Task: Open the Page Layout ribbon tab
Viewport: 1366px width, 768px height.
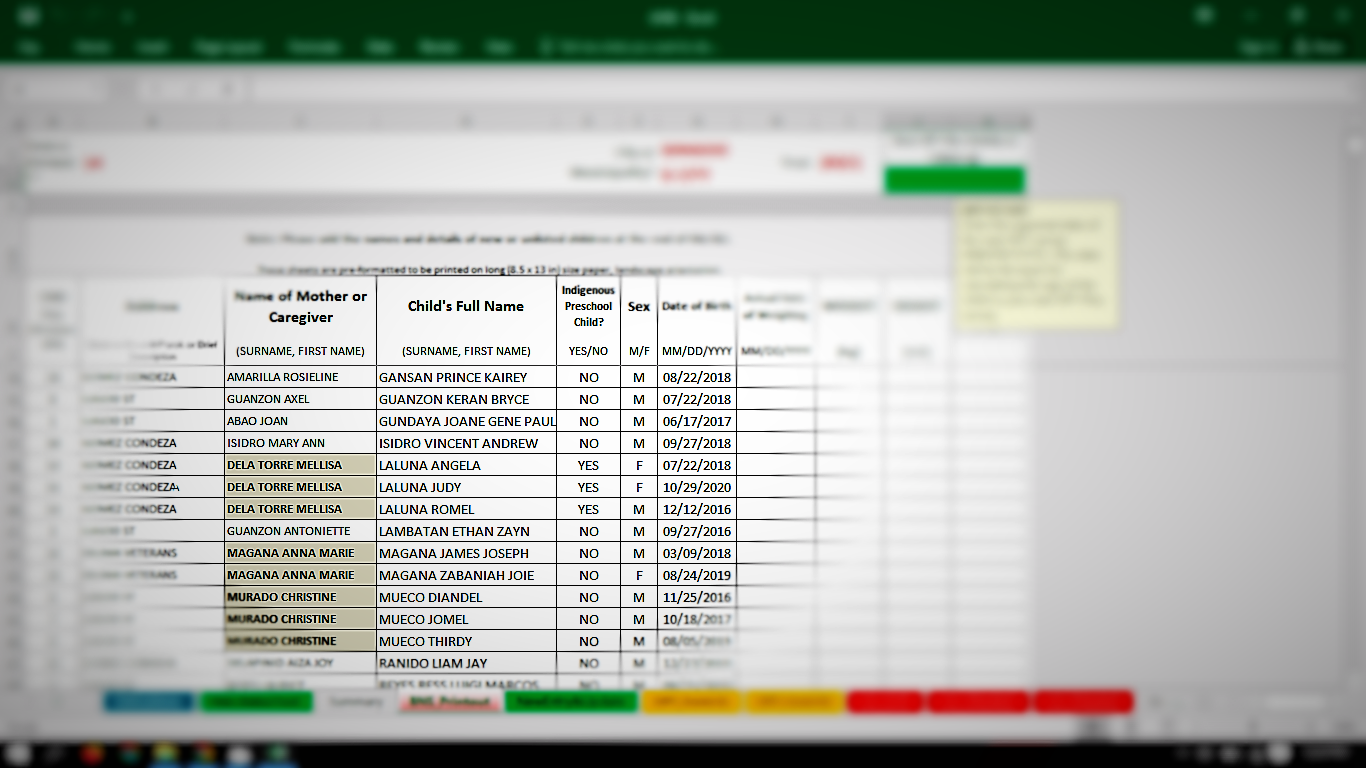Action: pos(228,47)
